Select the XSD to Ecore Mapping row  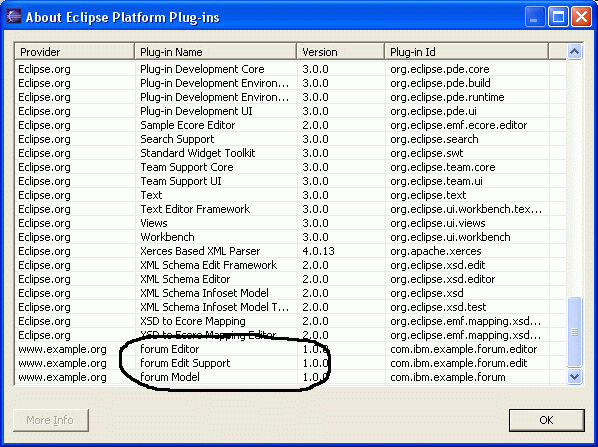(290, 321)
